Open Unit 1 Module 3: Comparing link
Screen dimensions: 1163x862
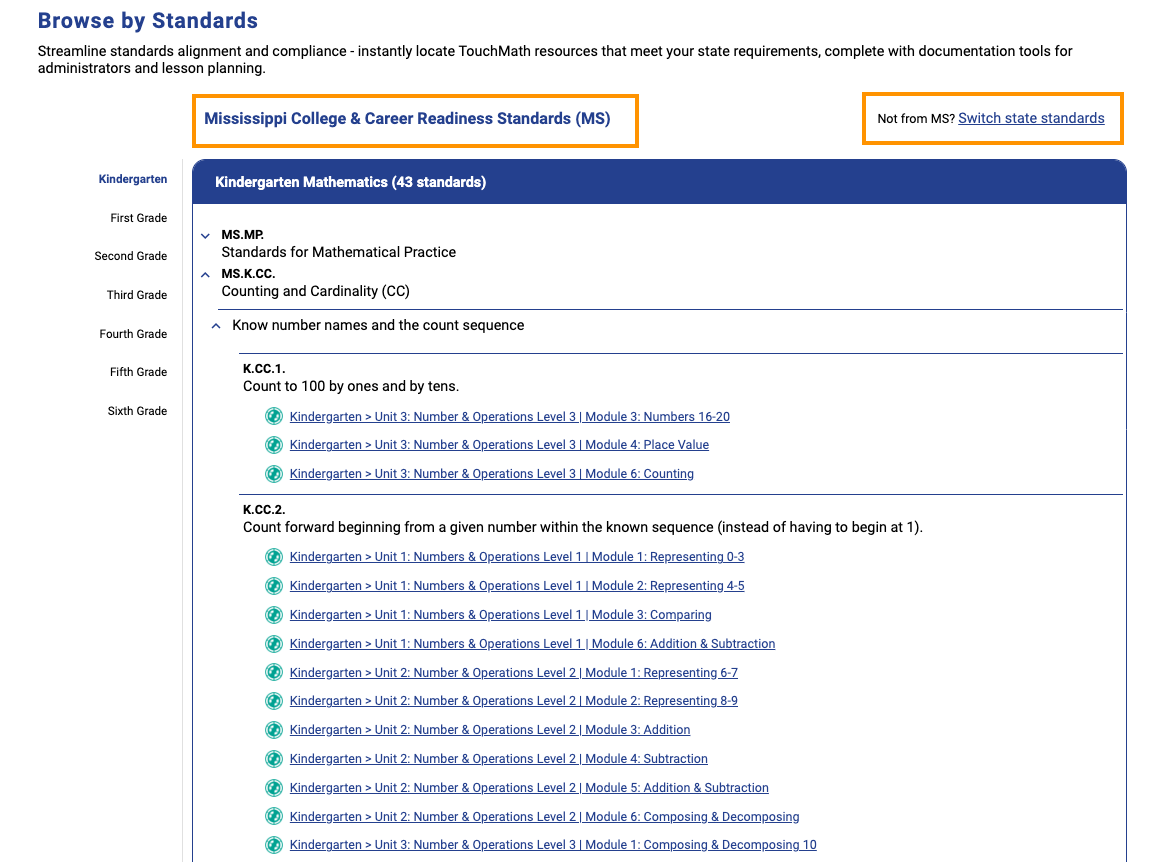point(501,615)
